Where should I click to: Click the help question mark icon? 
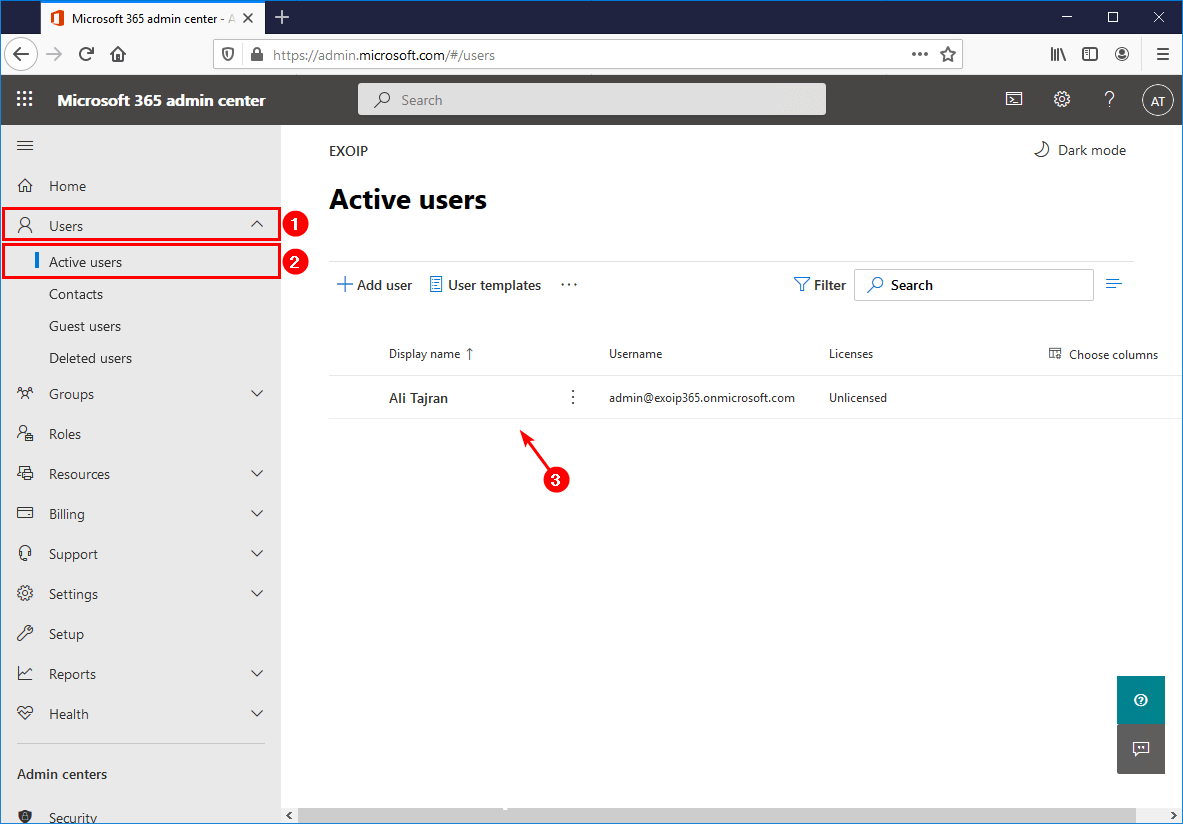1109,99
